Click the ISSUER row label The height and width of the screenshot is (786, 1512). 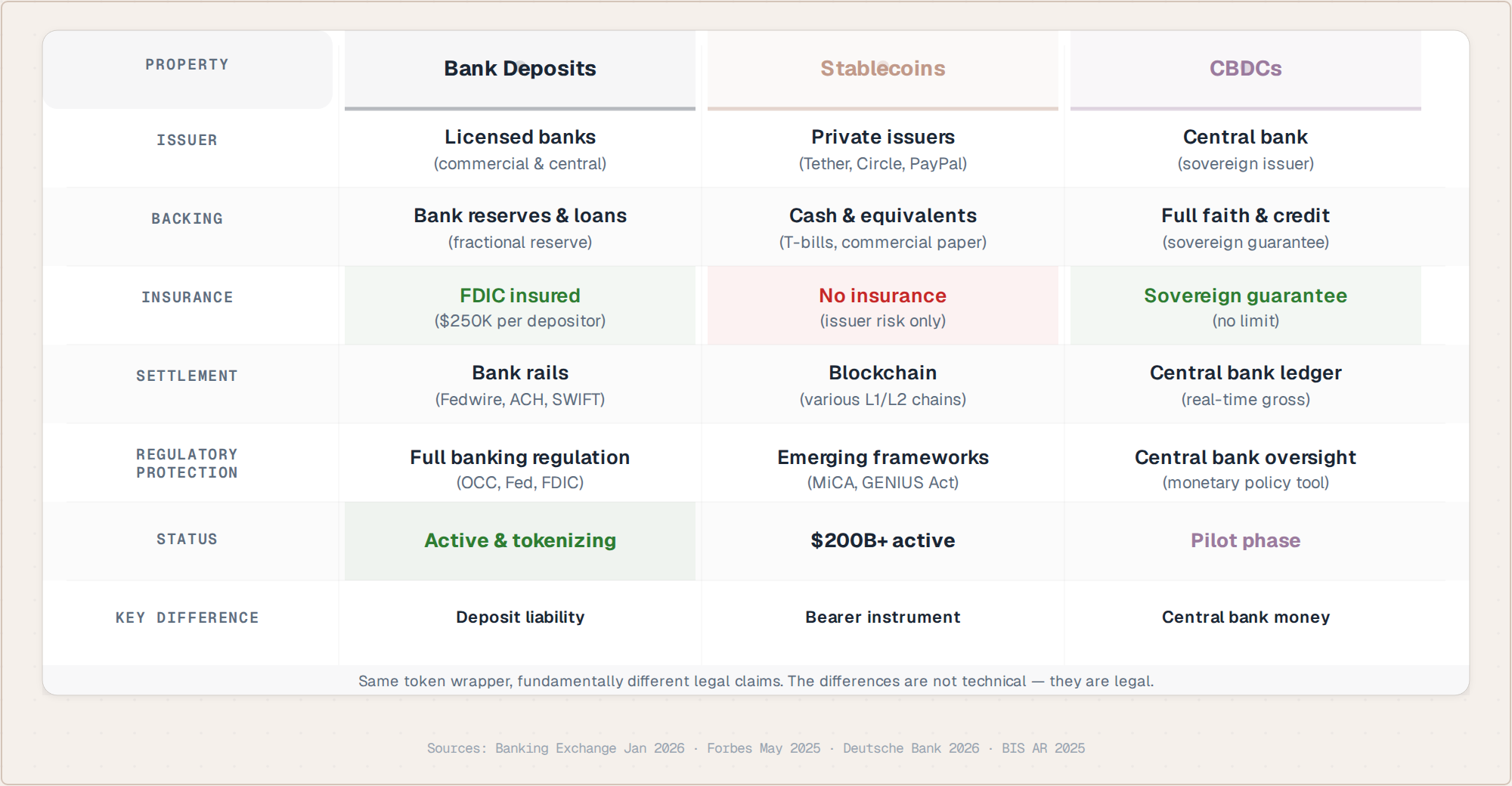(187, 140)
